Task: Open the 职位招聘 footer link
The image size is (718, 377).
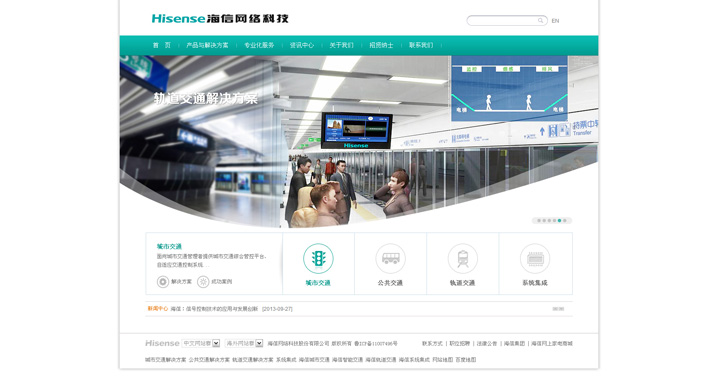Action: [460, 344]
